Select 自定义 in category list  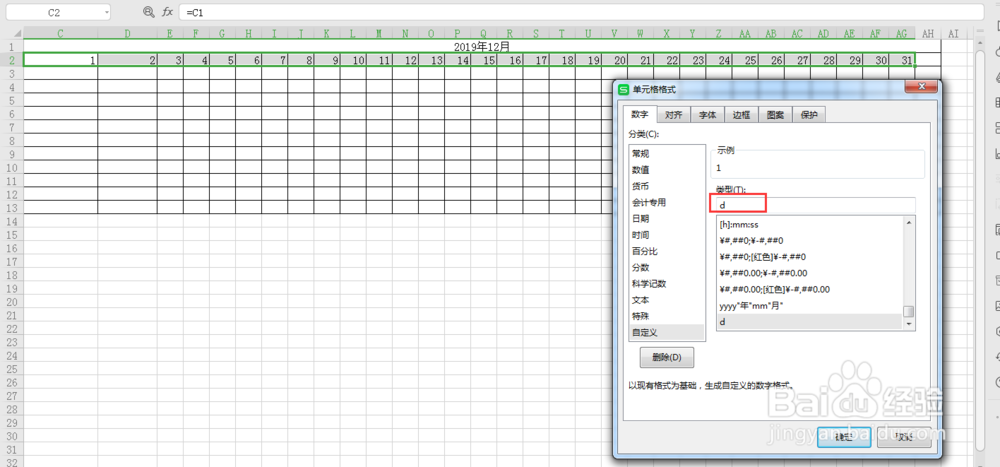tap(666, 332)
